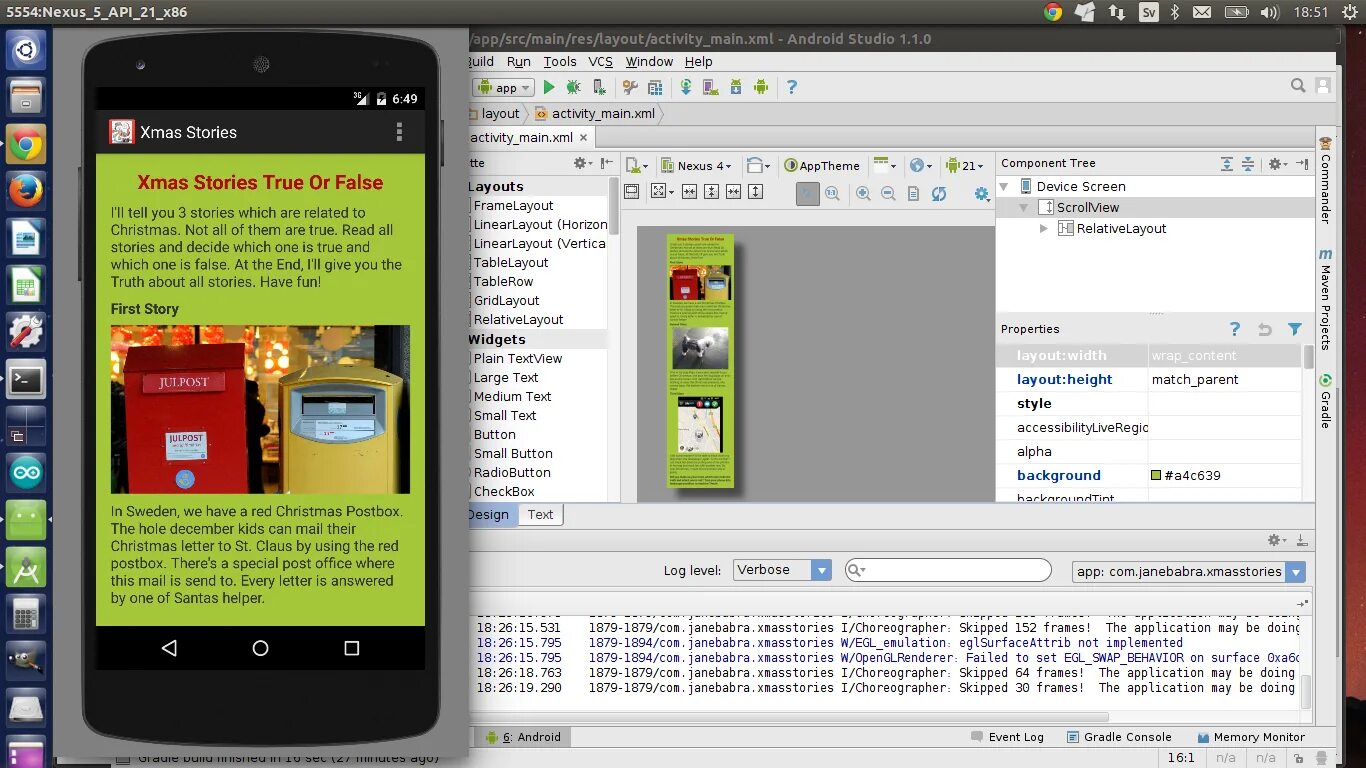Select layout preview thumbnail in designer
This screenshot has width=1366, height=768.
(701, 361)
